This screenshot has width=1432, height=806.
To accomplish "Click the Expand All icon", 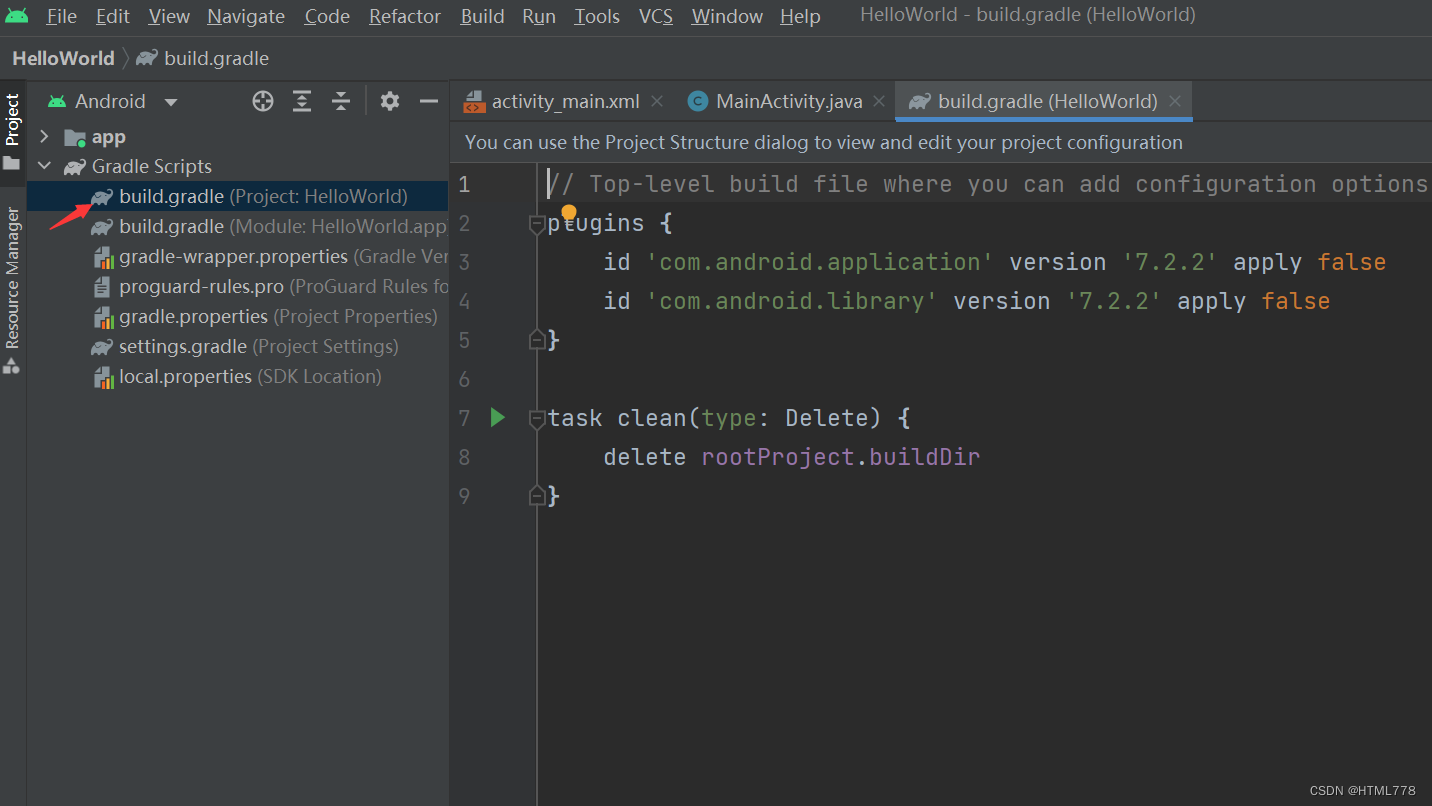I will [x=302, y=101].
